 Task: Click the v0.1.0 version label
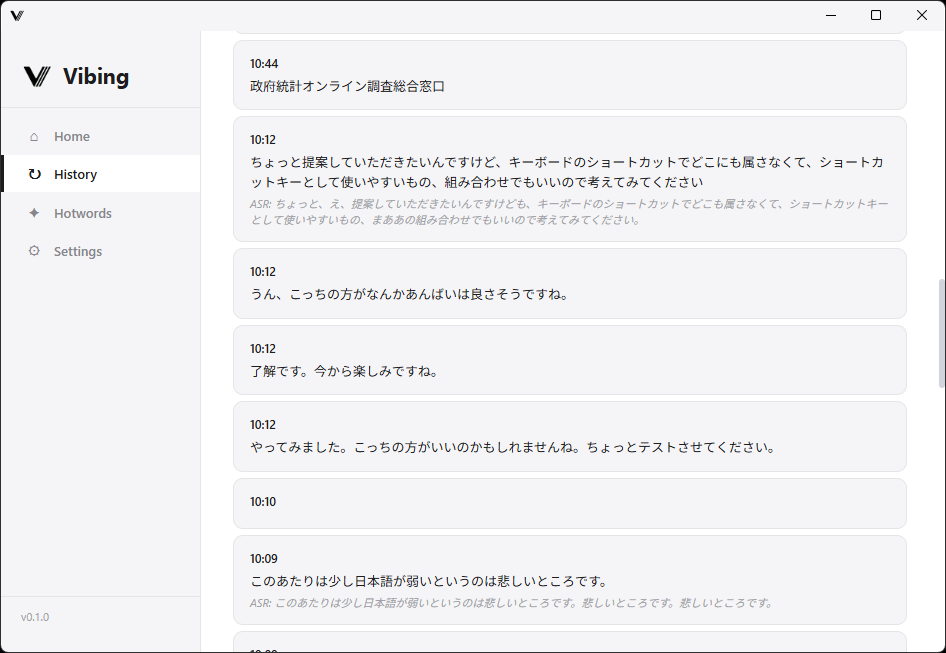tap(35, 617)
